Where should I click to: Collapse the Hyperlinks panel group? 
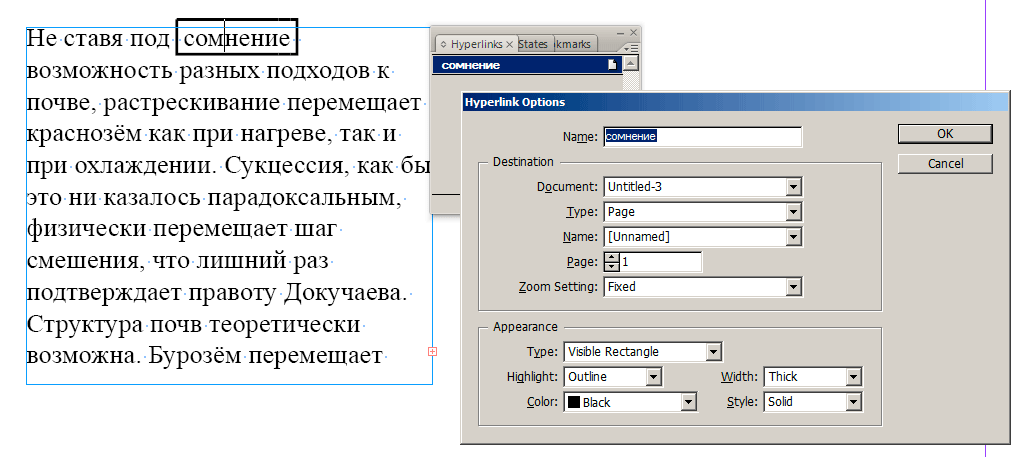[621, 32]
